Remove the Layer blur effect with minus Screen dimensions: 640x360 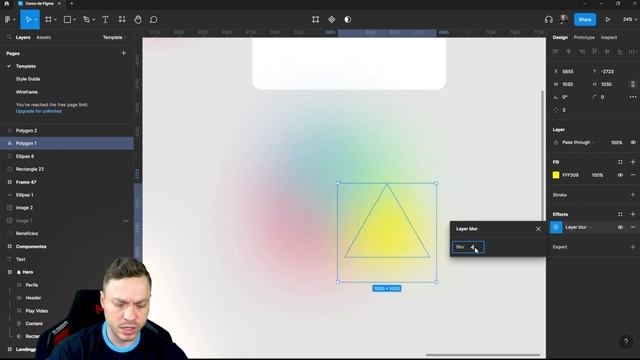coord(633,227)
